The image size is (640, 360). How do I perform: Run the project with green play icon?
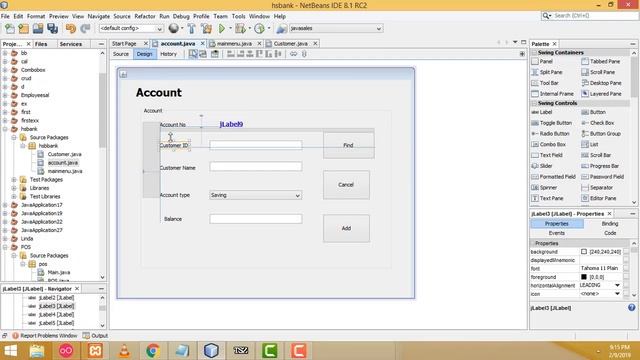pyautogui.click(x=222, y=28)
